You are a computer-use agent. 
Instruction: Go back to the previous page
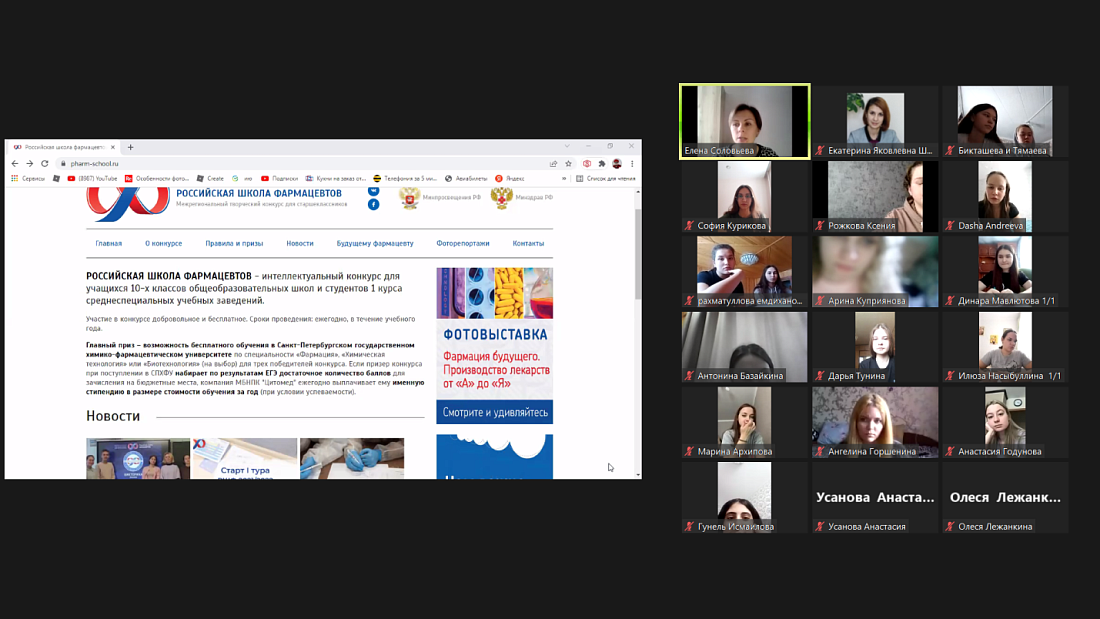pyautogui.click(x=15, y=163)
